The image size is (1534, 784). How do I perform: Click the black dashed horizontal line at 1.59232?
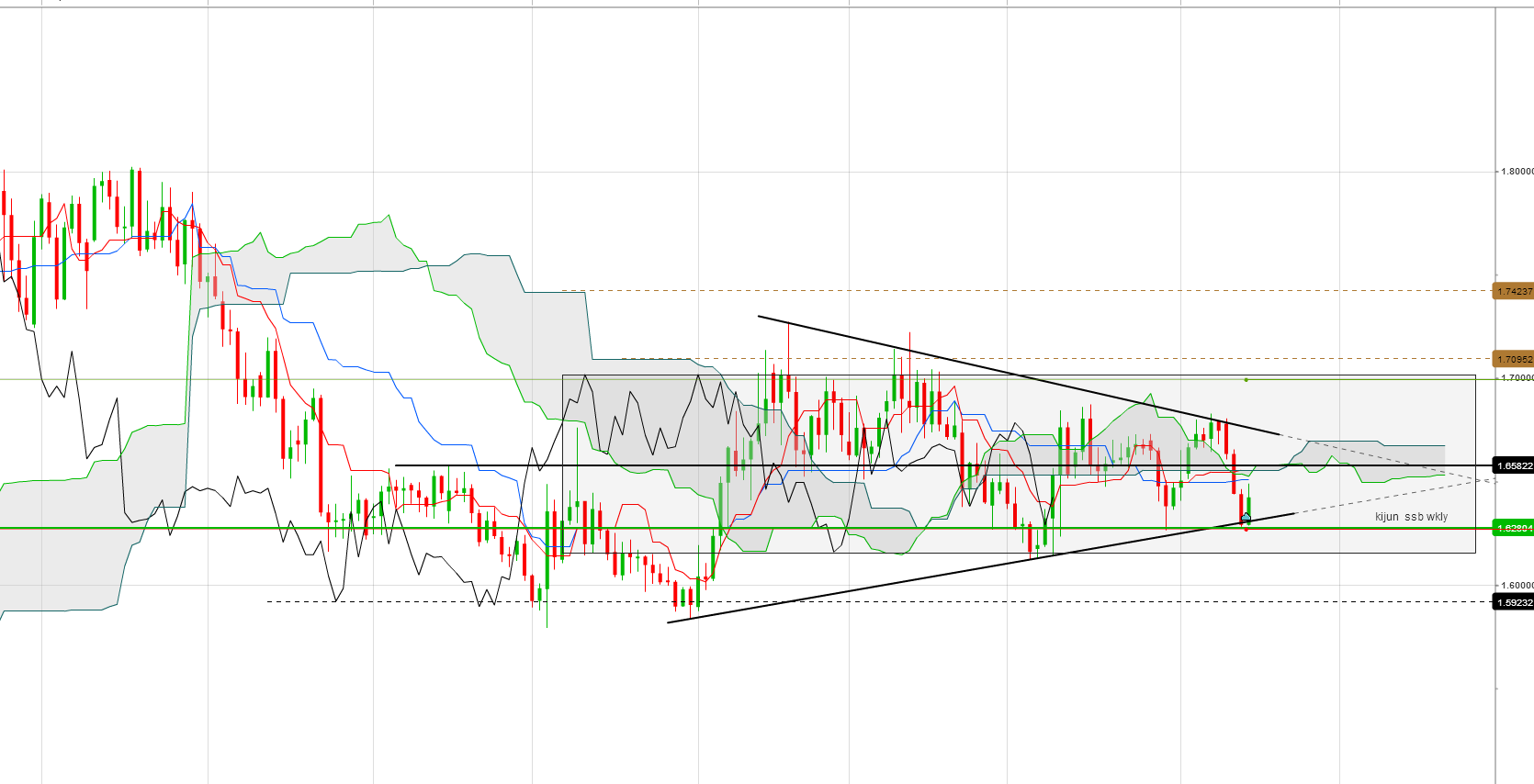point(881,602)
